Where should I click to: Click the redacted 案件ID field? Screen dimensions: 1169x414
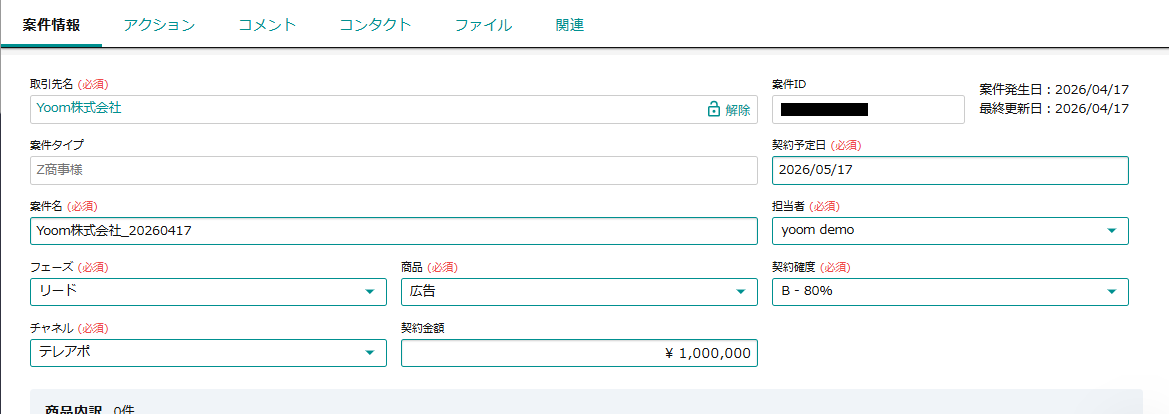(867, 109)
